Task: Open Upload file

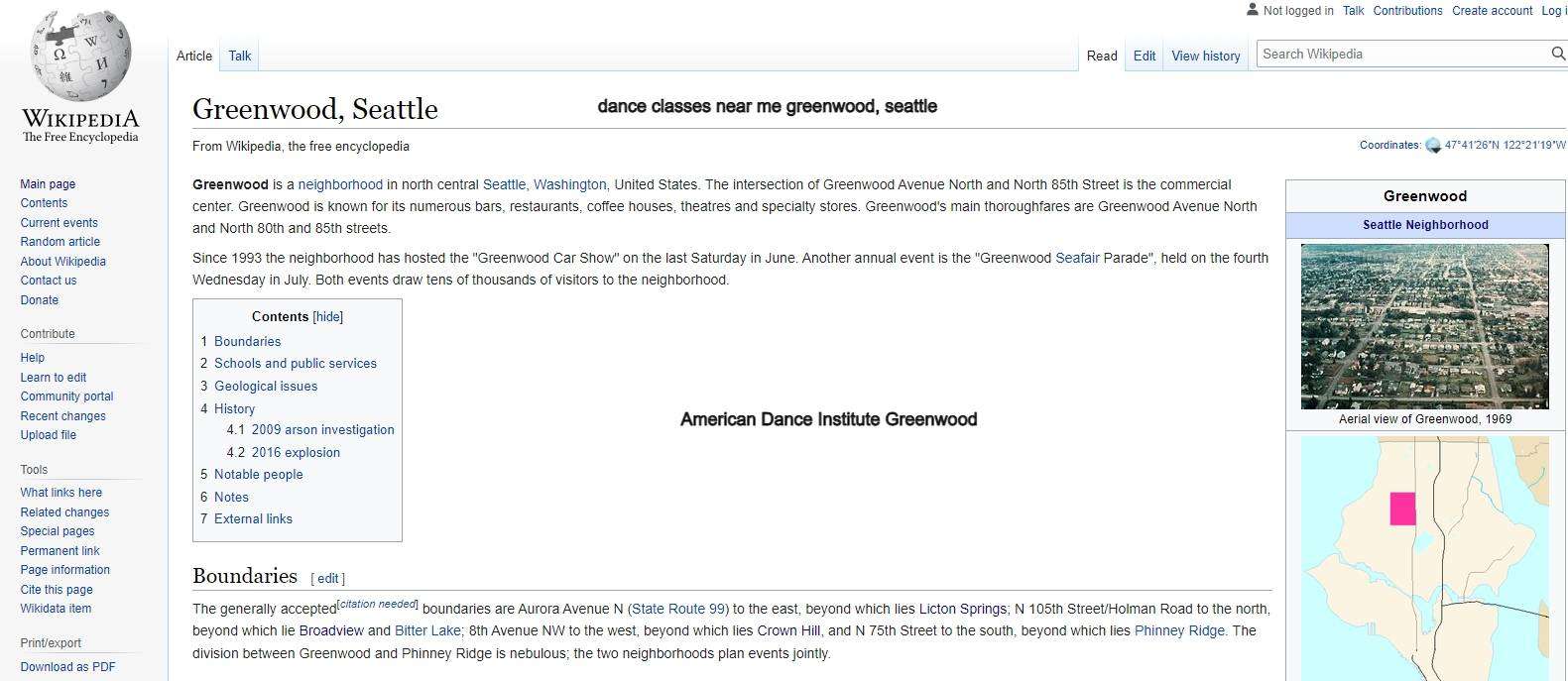Action: [49, 435]
